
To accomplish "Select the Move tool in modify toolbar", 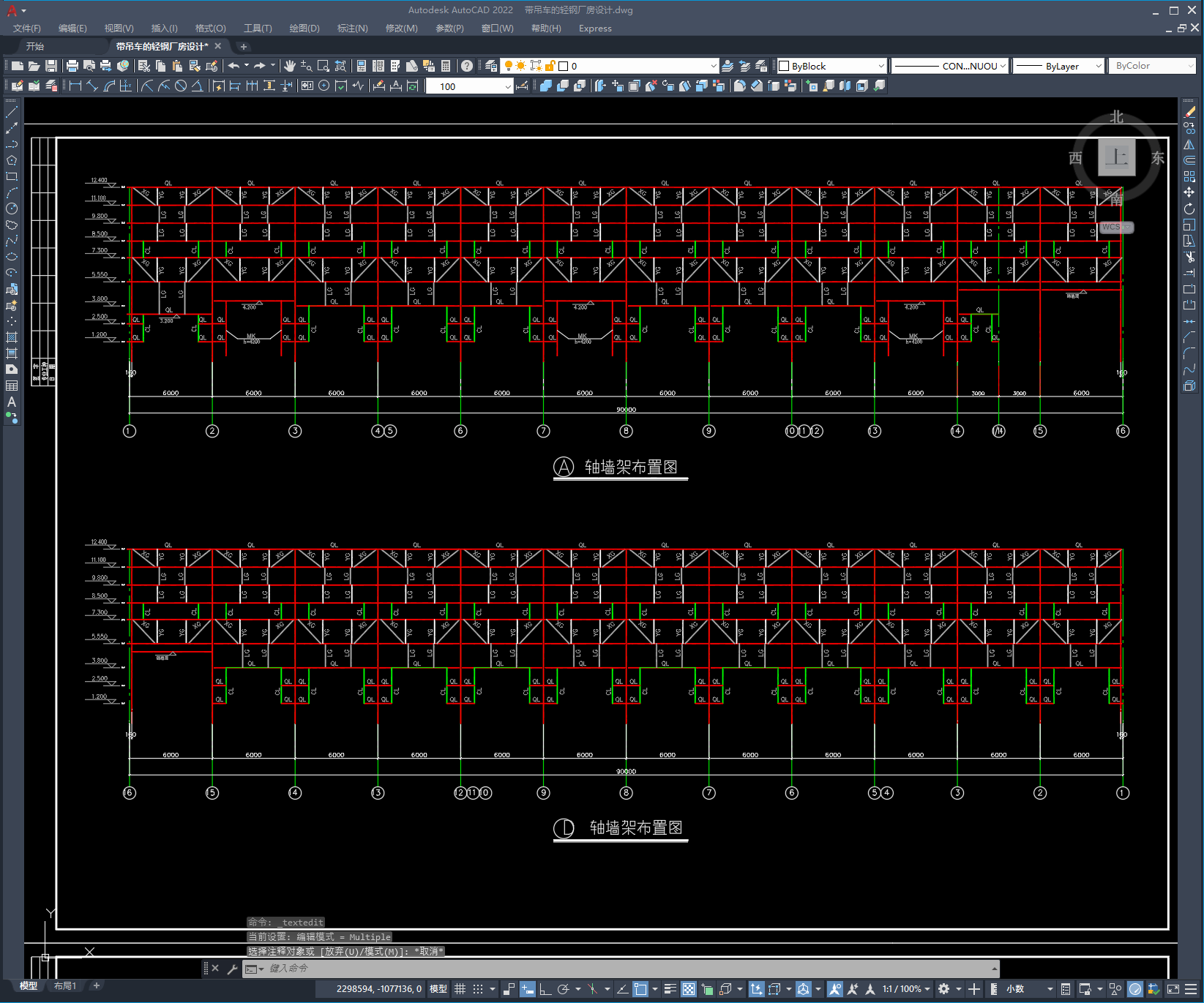I will (1189, 192).
